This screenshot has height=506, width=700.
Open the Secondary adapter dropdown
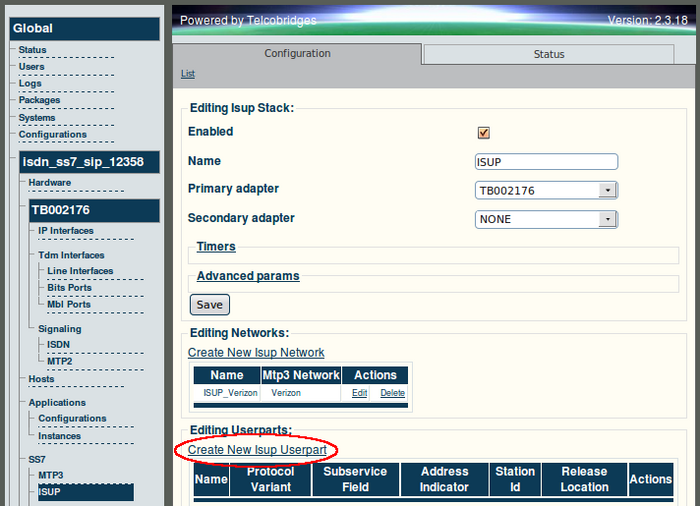[545, 219]
